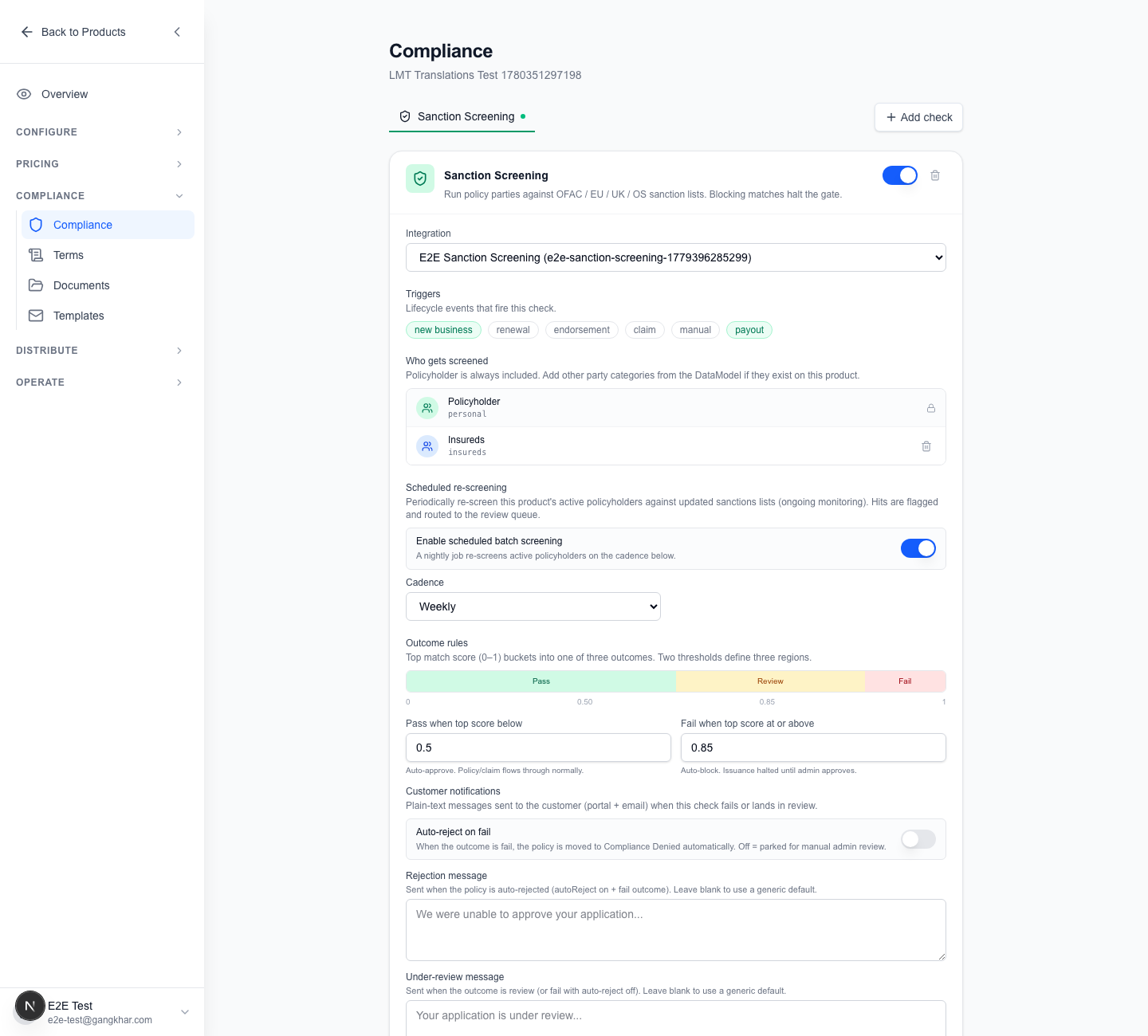The image size is (1148, 1036).
Task: Click the Templates envelope icon
Action: click(x=36, y=316)
